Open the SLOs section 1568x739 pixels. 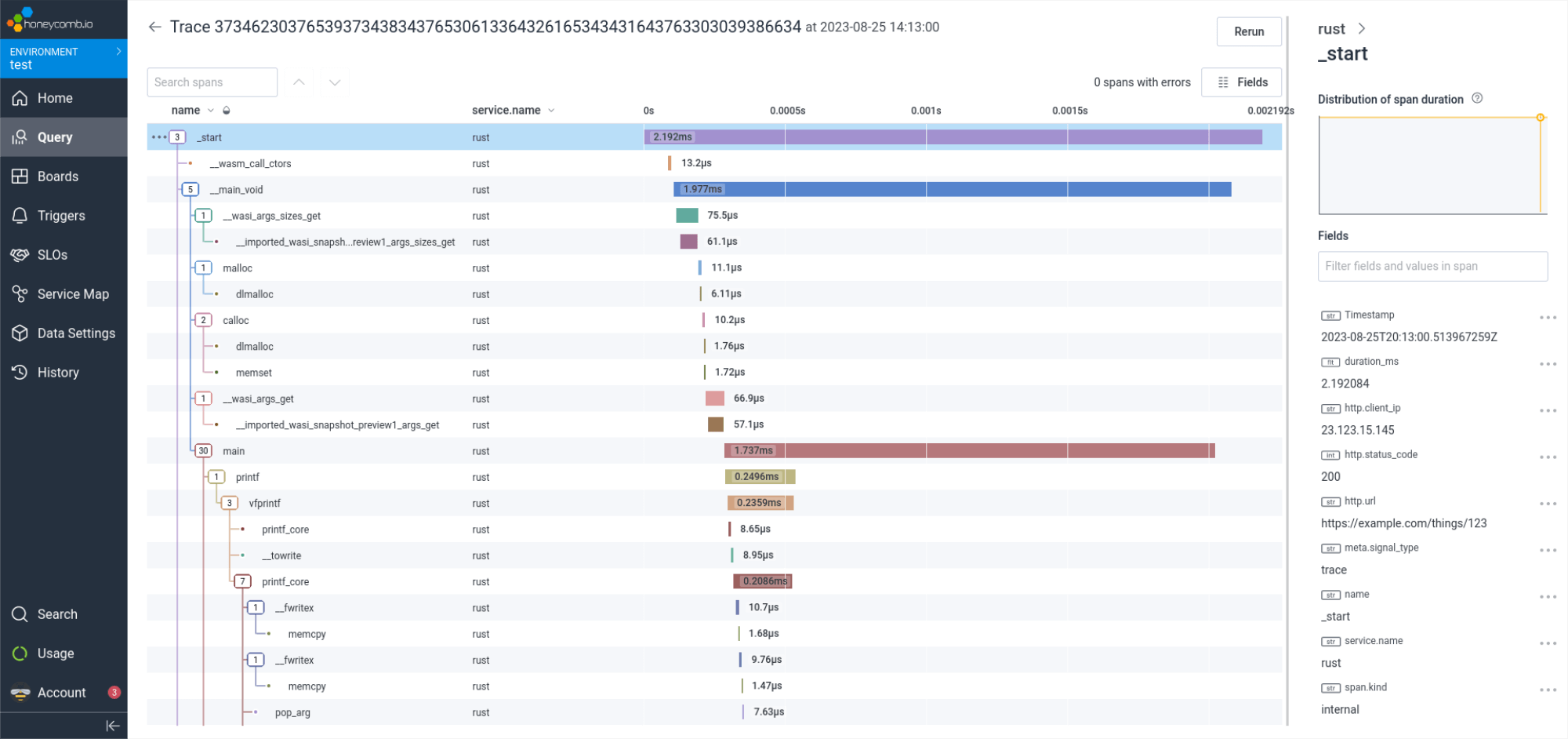pos(53,254)
